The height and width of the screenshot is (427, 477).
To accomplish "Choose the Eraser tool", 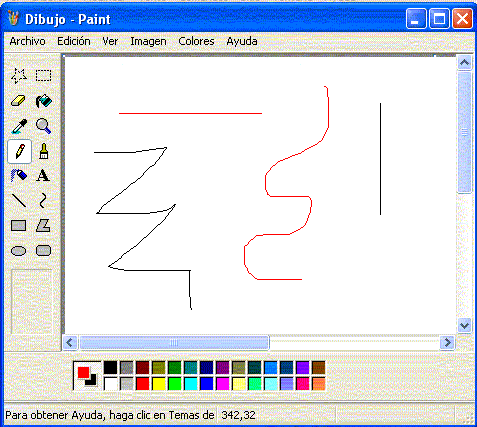I will click(19, 101).
